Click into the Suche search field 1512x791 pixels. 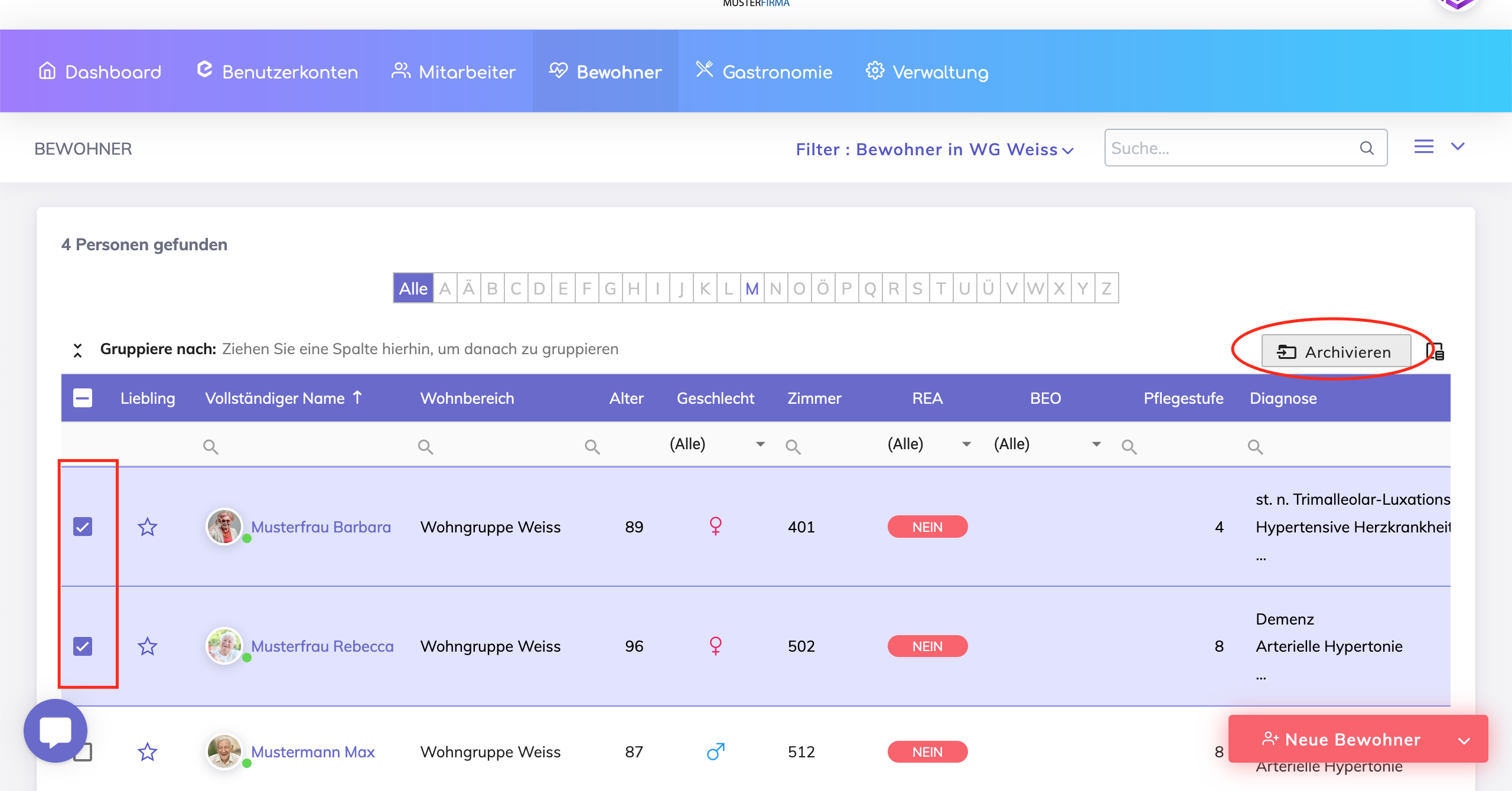[1228, 148]
